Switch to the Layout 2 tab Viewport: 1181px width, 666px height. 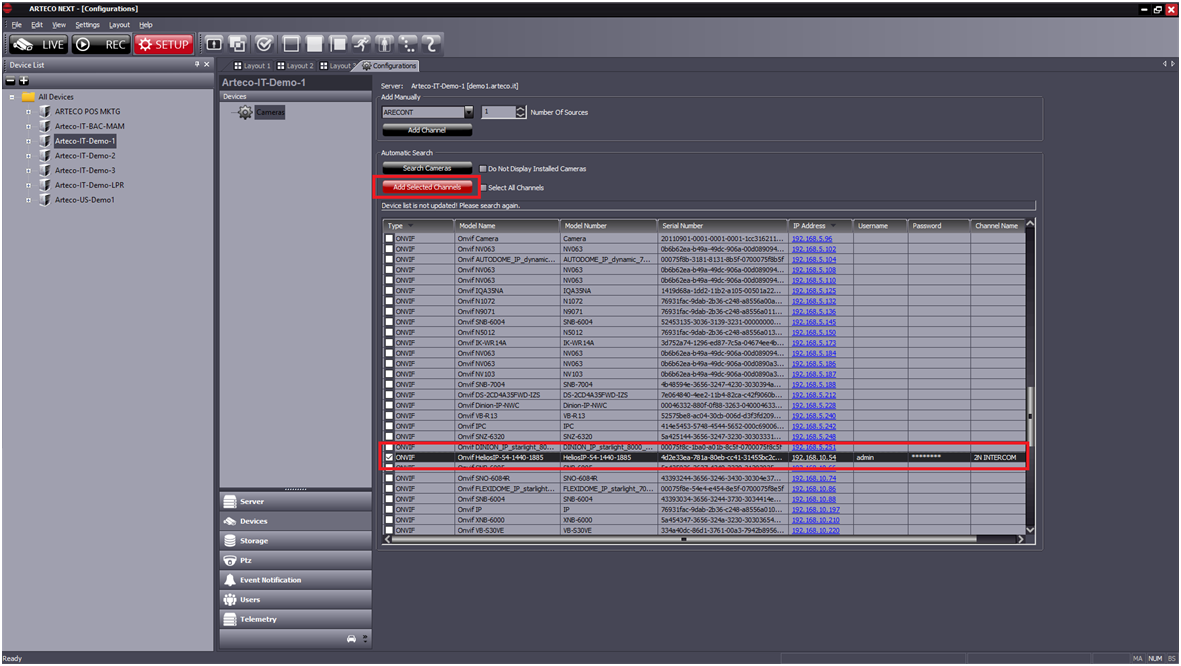click(x=295, y=66)
